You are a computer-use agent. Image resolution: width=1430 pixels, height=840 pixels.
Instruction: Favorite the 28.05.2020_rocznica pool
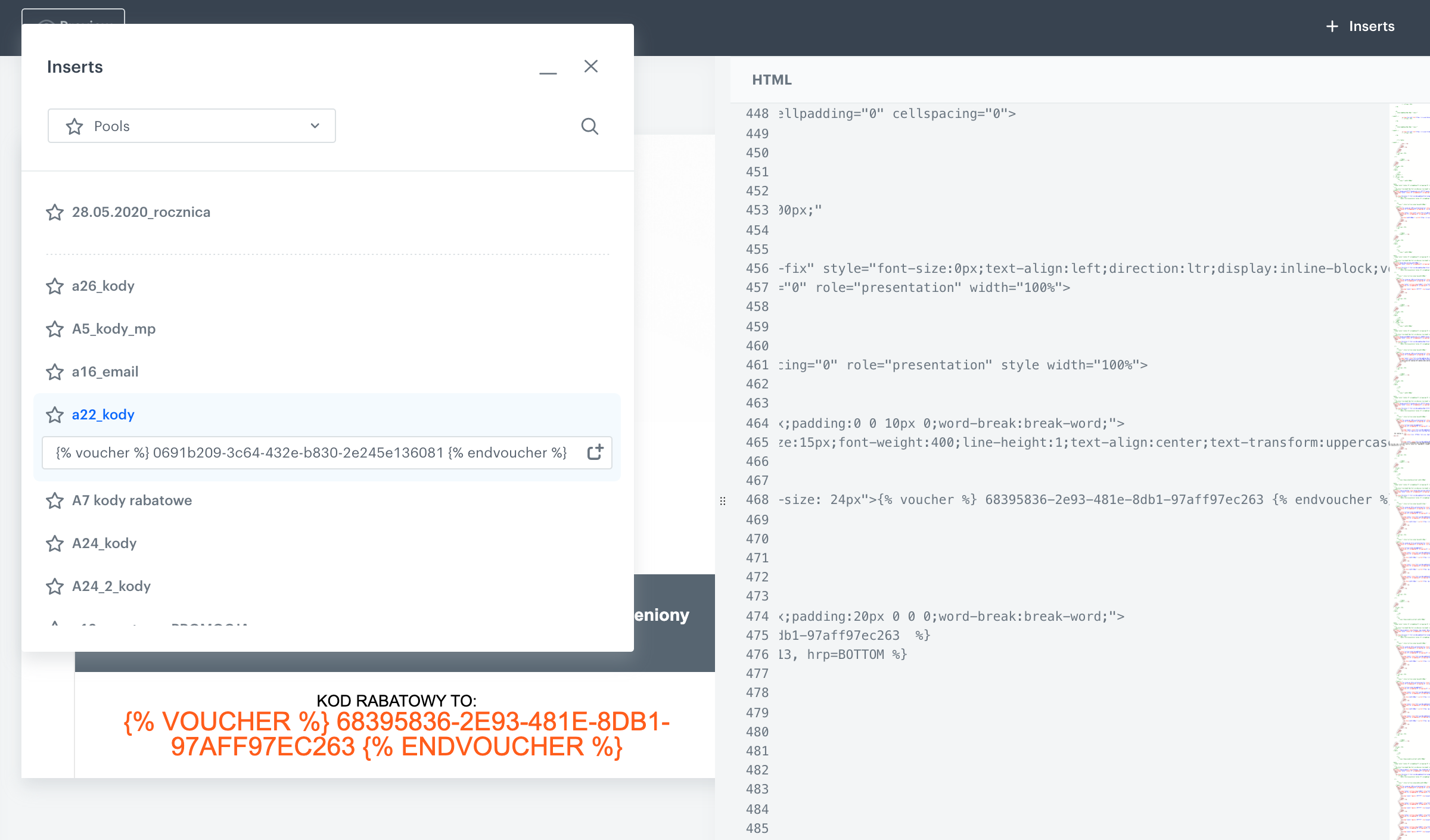(x=55, y=212)
